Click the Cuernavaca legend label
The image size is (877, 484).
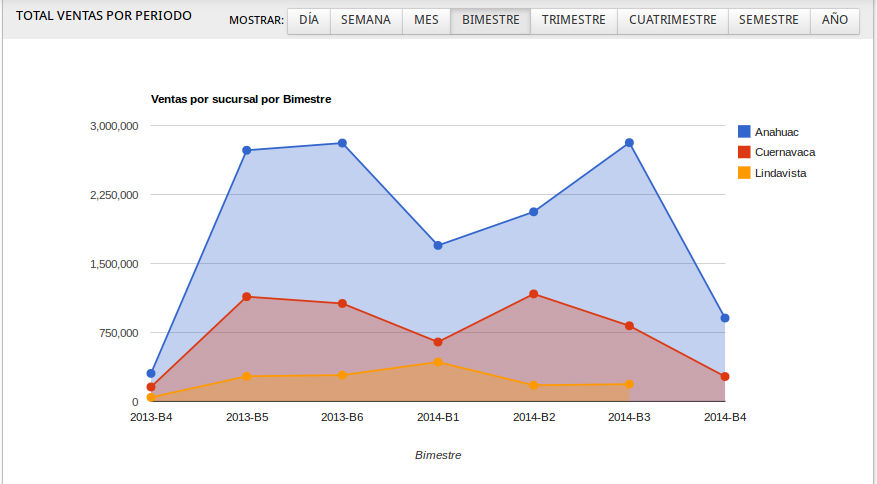[785, 152]
